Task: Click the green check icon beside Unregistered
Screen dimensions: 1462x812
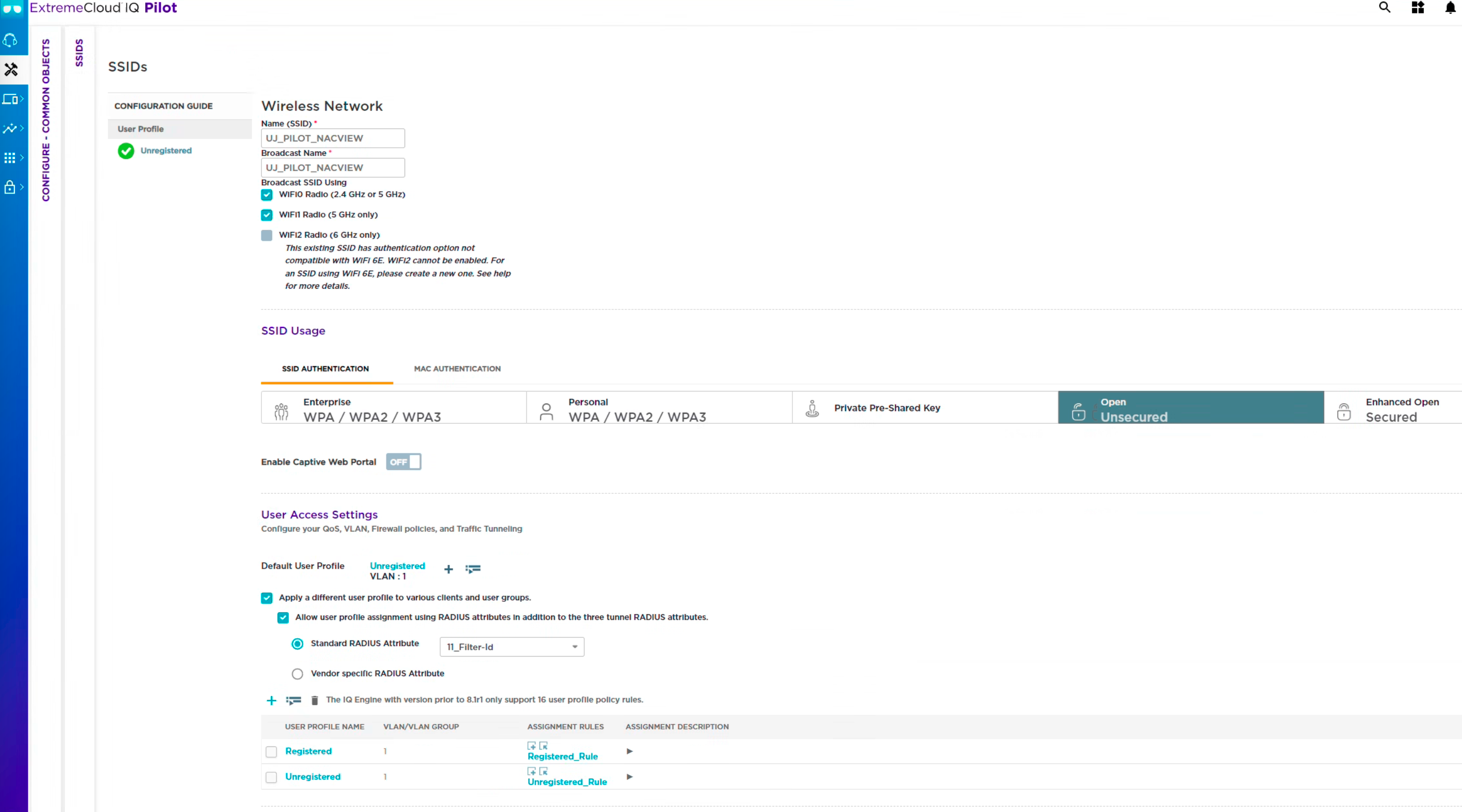Action: [x=126, y=151]
